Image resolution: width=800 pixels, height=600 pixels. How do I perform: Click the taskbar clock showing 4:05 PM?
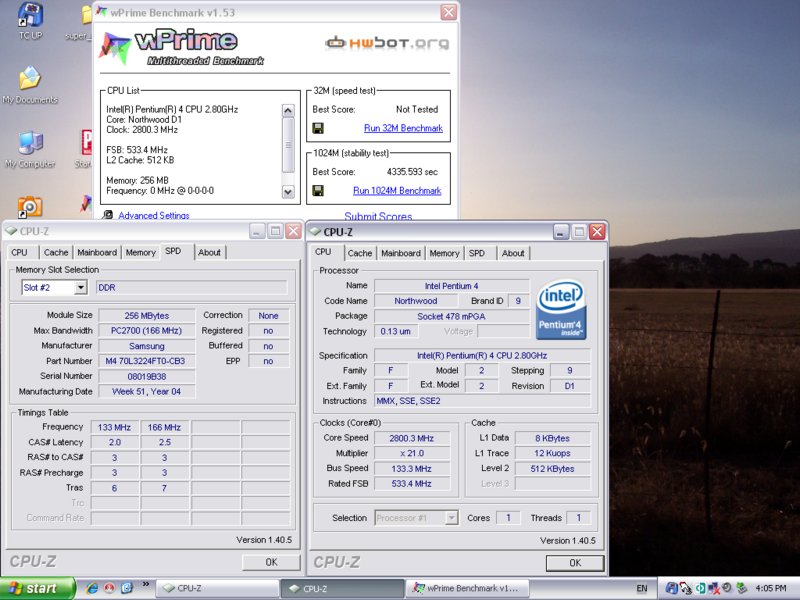click(770, 588)
